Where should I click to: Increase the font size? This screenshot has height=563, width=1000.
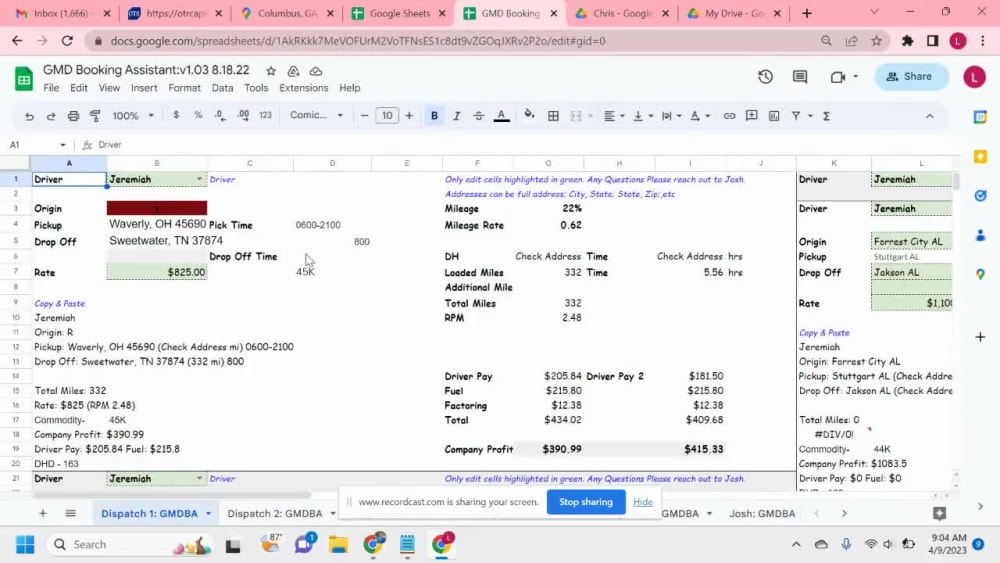click(409, 115)
